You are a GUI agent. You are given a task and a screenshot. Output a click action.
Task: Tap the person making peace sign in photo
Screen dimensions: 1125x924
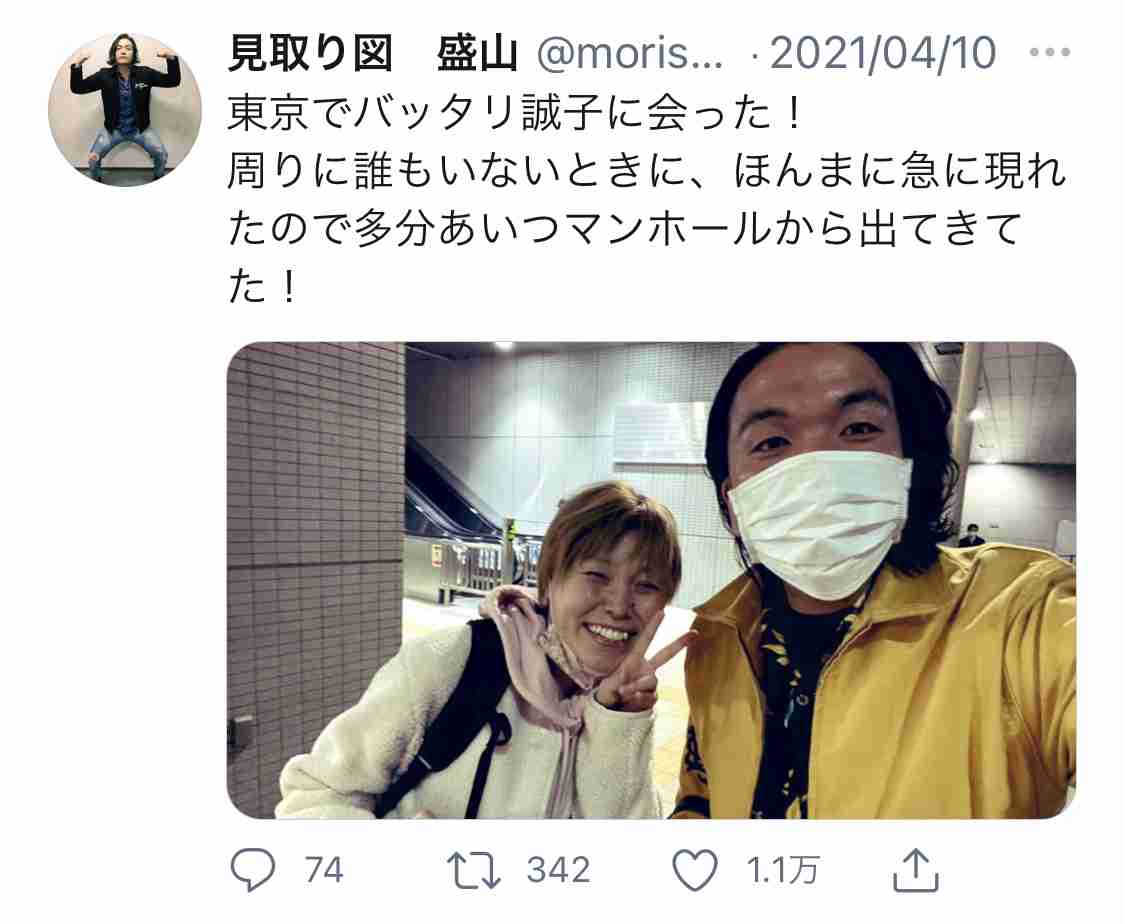click(x=481, y=649)
